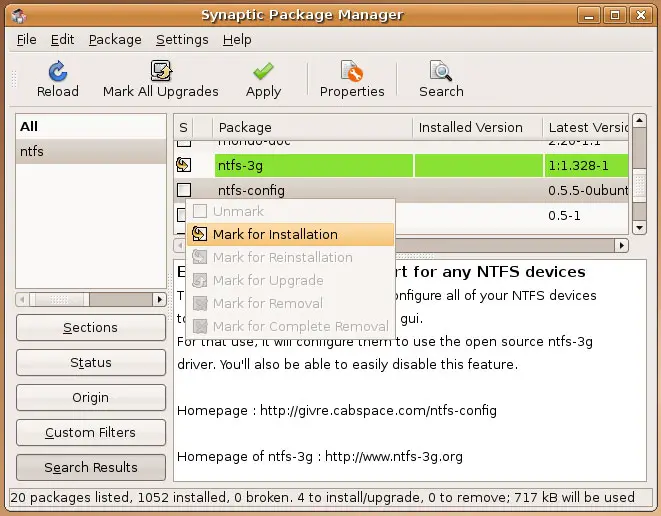
Task: Open the Help menu
Action: tap(237, 40)
